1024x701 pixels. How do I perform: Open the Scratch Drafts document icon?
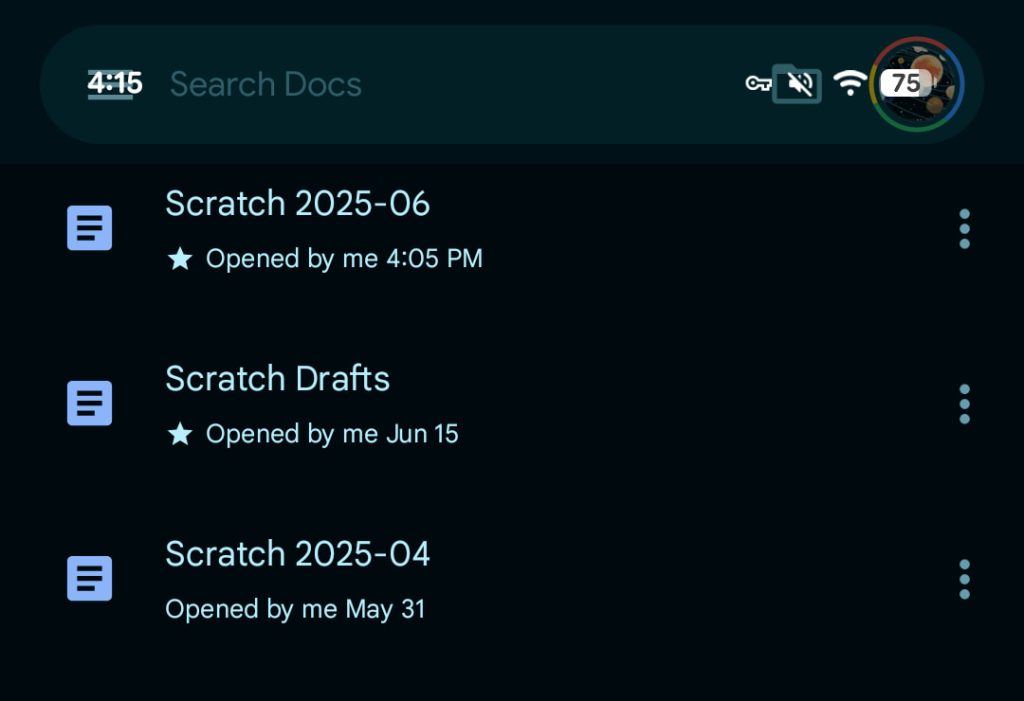coord(89,402)
